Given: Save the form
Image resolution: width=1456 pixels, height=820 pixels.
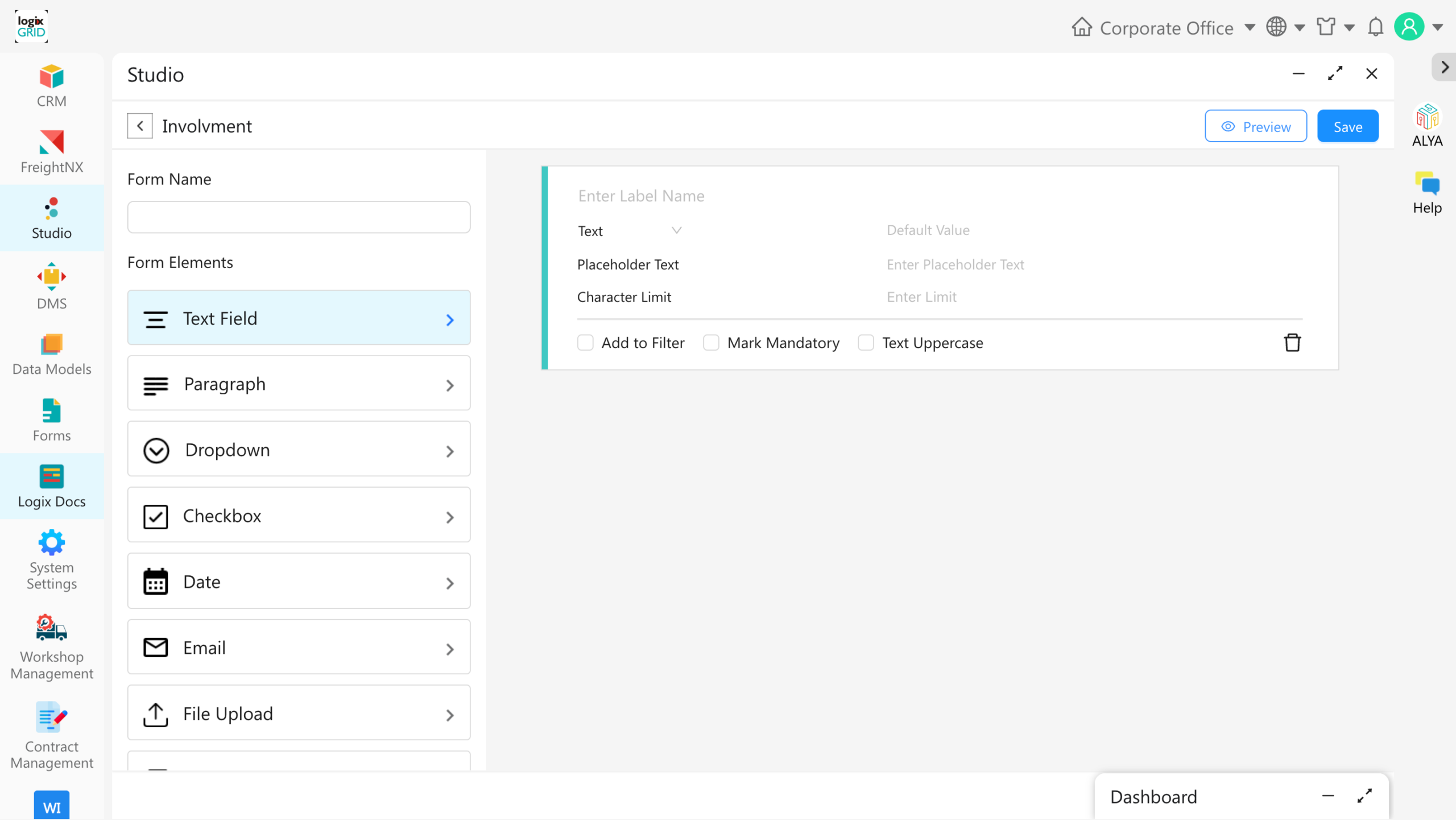Looking at the screenshot, I should pyautogui.click(x=1348, y=126).
